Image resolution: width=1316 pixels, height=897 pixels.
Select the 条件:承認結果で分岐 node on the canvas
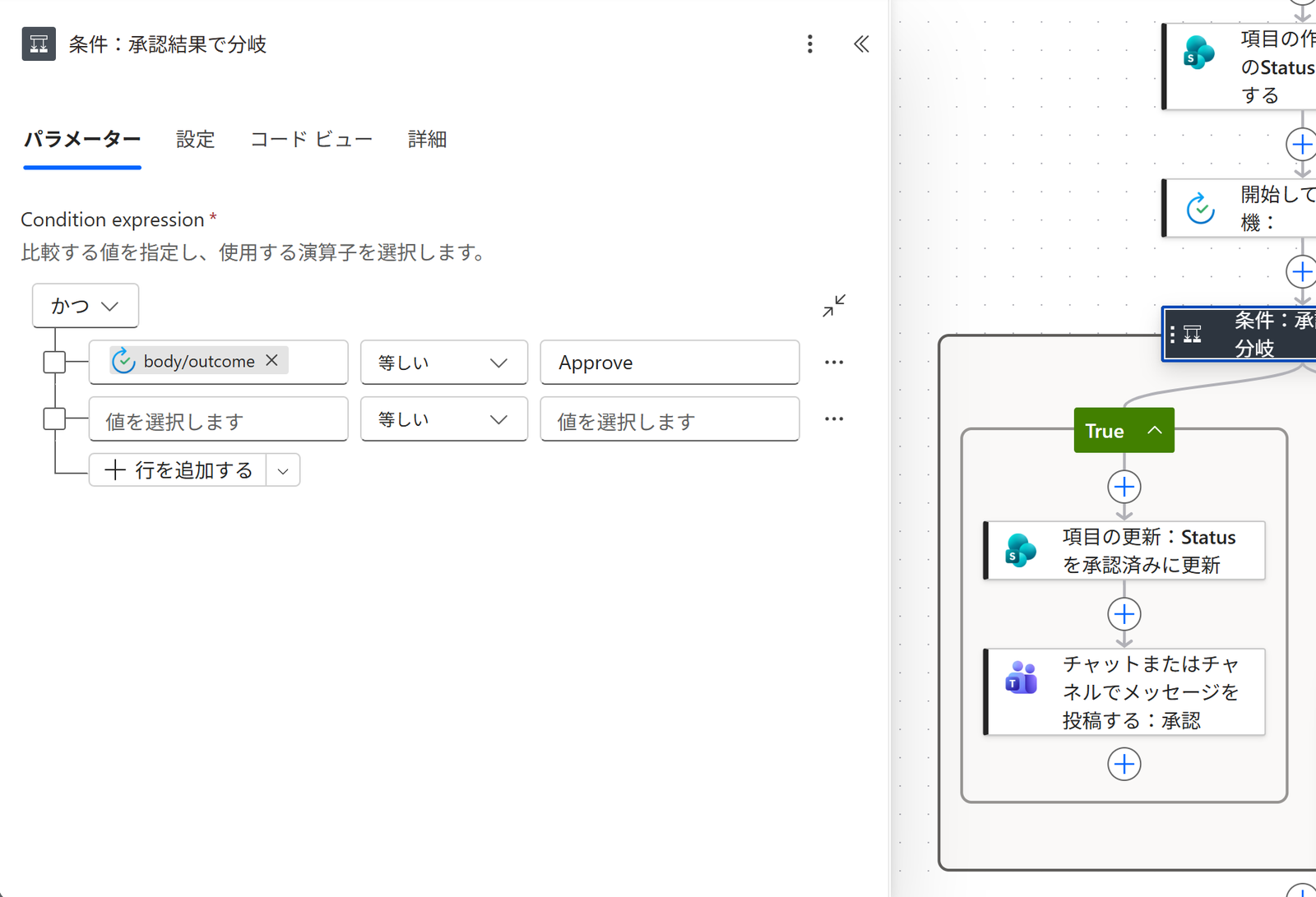coord(1240,334)
